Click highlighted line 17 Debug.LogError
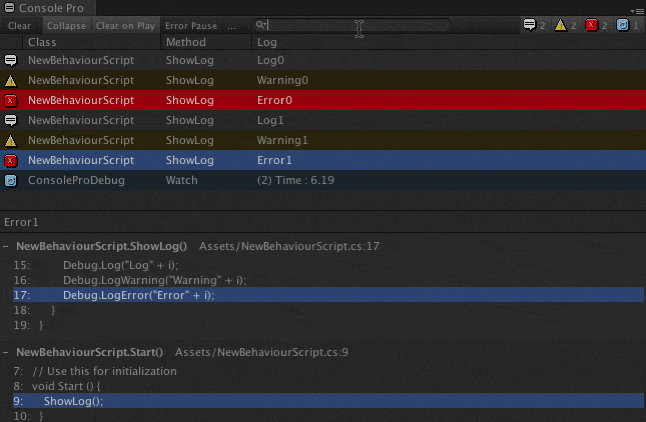This screenshot has height=422, width=646. pos(328,295)
